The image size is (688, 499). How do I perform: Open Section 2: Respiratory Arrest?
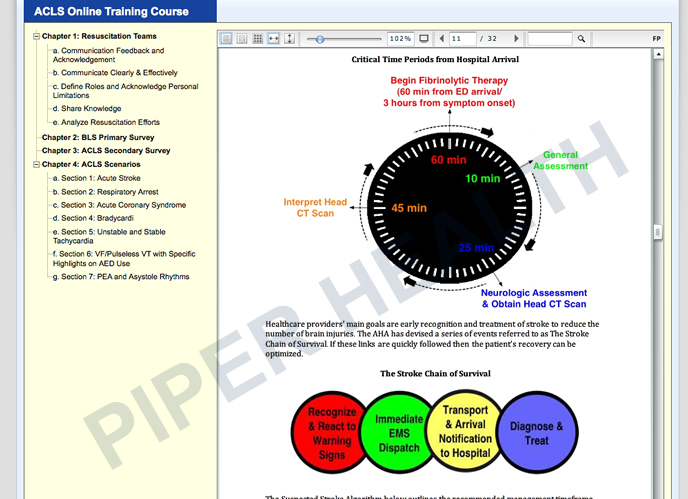point(105,192)
